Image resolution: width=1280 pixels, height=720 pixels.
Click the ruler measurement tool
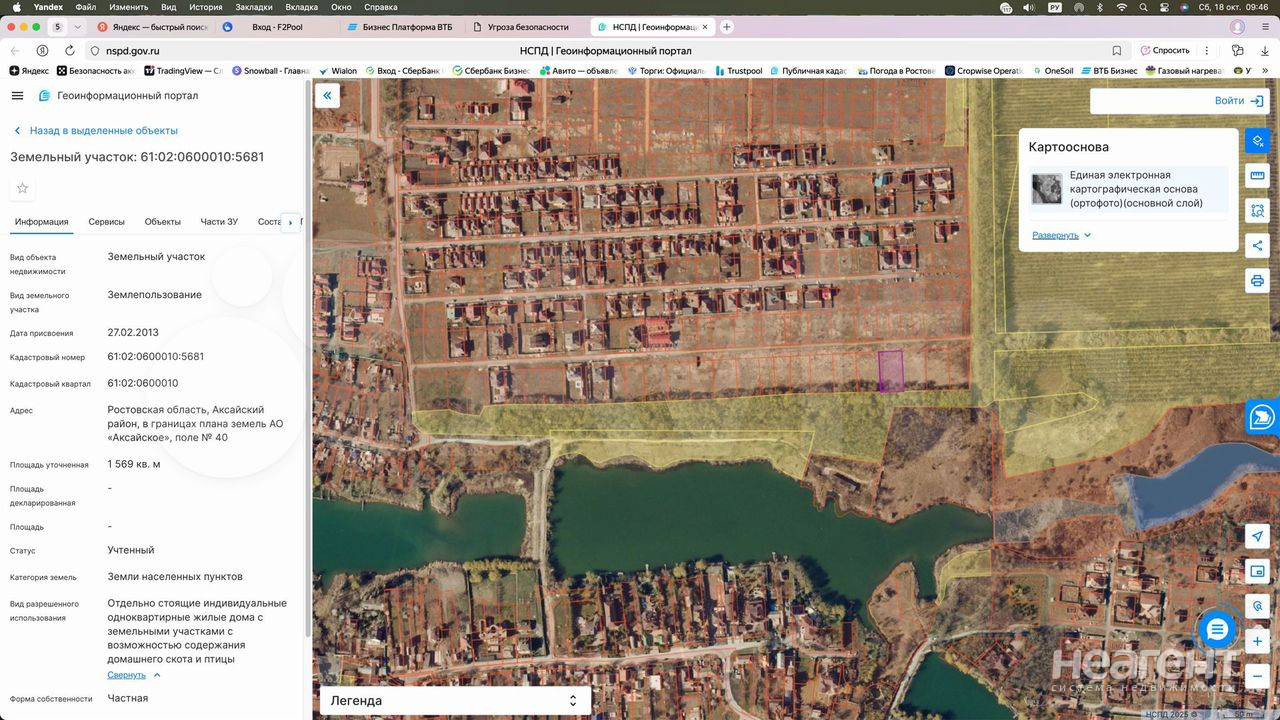pos(1257,176)
